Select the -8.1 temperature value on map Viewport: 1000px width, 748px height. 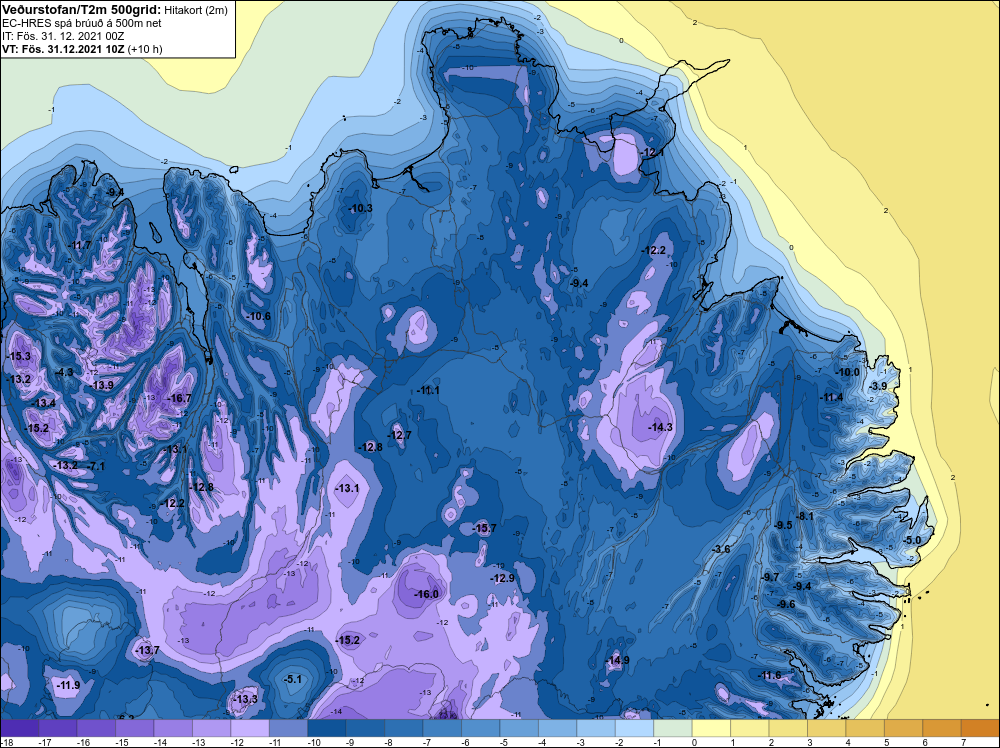805,516
